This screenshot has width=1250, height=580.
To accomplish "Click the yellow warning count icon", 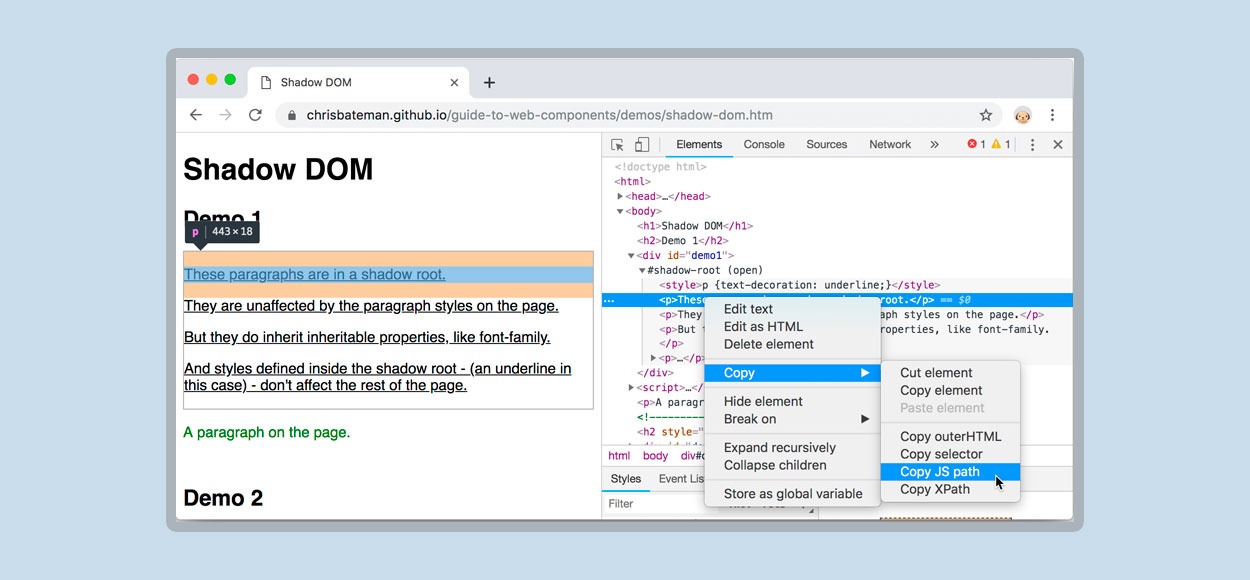I will tap(1001, 145).
